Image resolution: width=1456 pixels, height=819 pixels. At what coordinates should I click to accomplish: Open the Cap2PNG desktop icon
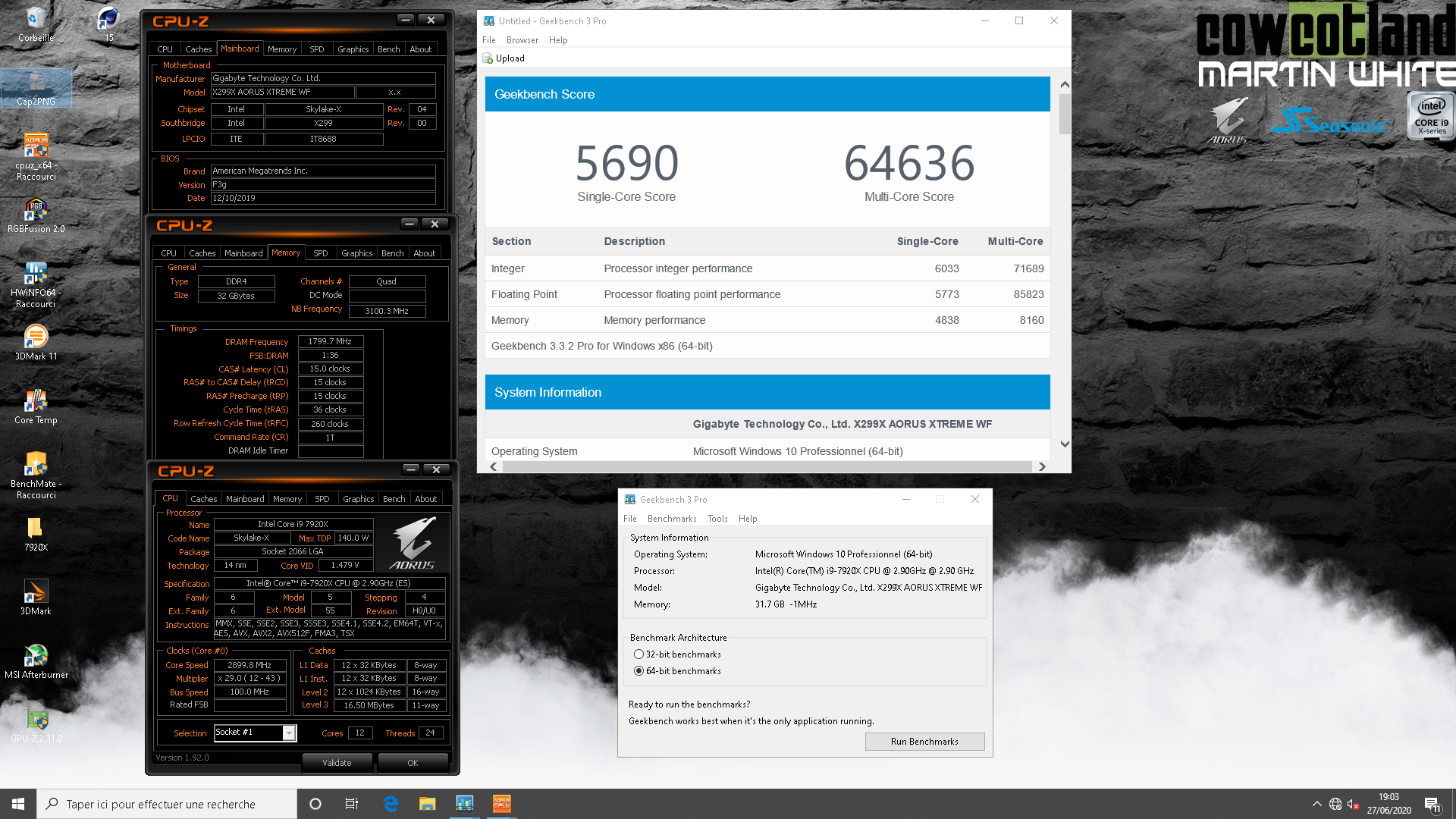36,87
